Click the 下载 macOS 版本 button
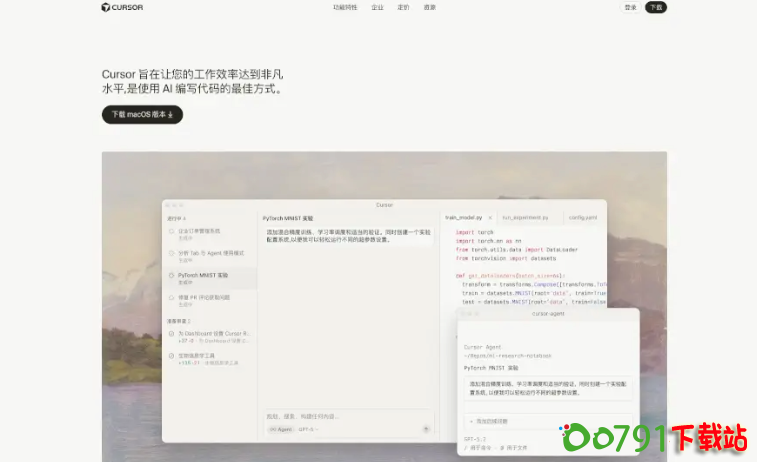This screenshot has height=462, width=757. point(142,114)
